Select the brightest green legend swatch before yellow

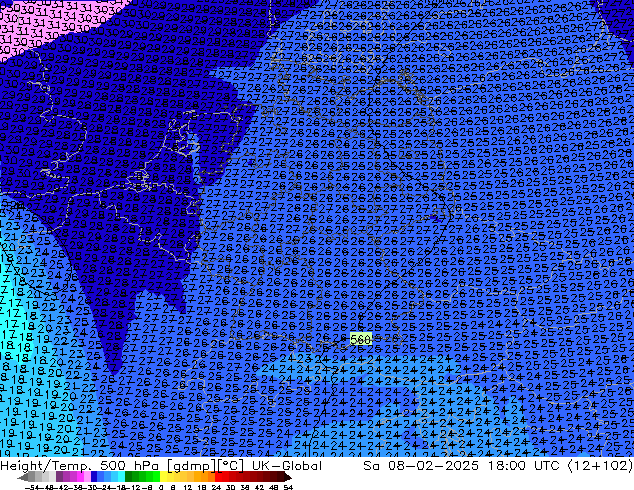(156, 477)
